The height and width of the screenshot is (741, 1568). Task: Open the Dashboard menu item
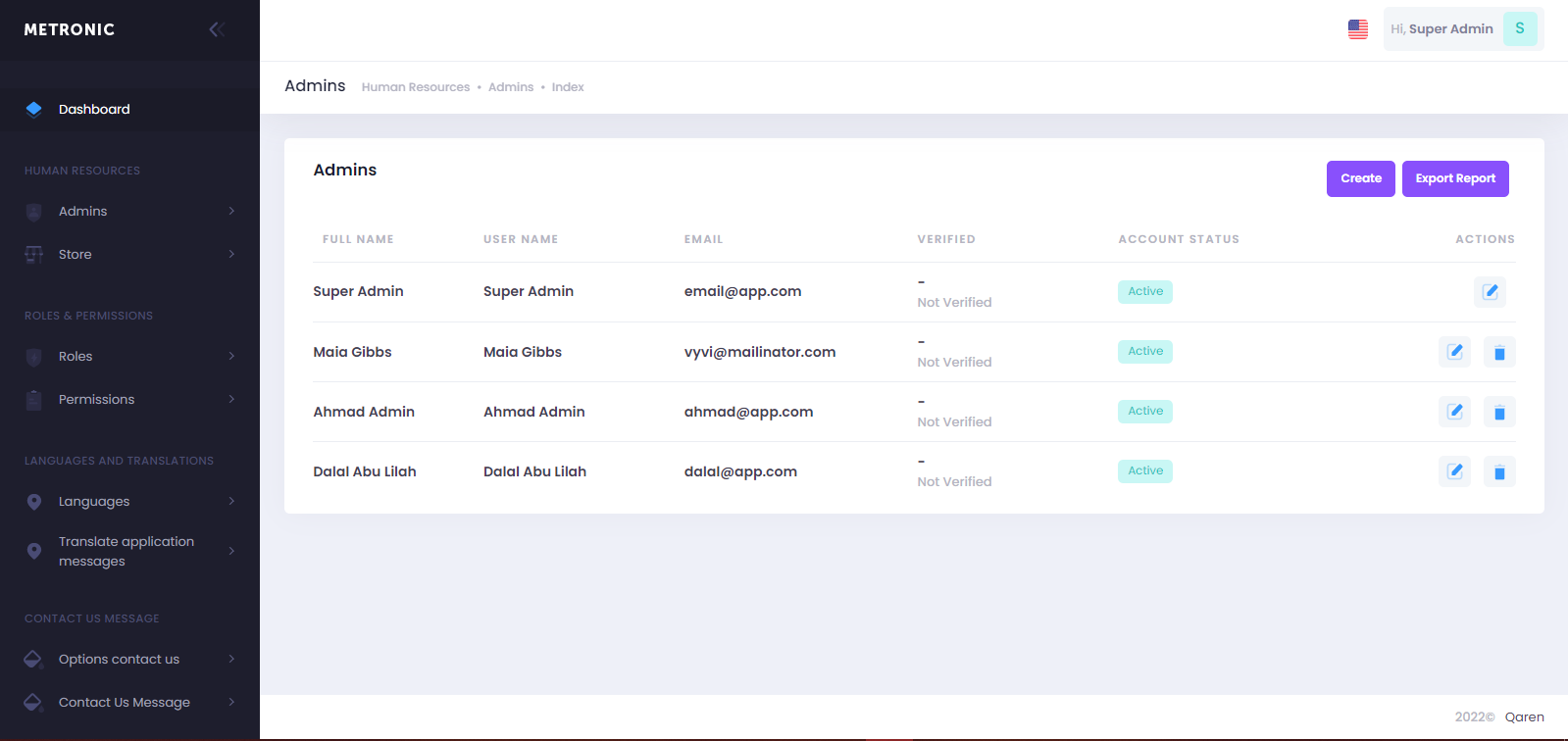click(94, 109)
